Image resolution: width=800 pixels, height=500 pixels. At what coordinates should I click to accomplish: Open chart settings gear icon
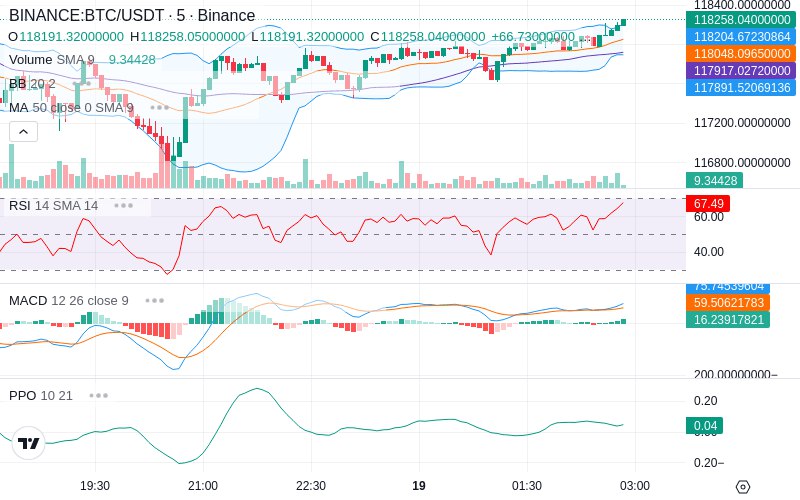tap(743, 486)
